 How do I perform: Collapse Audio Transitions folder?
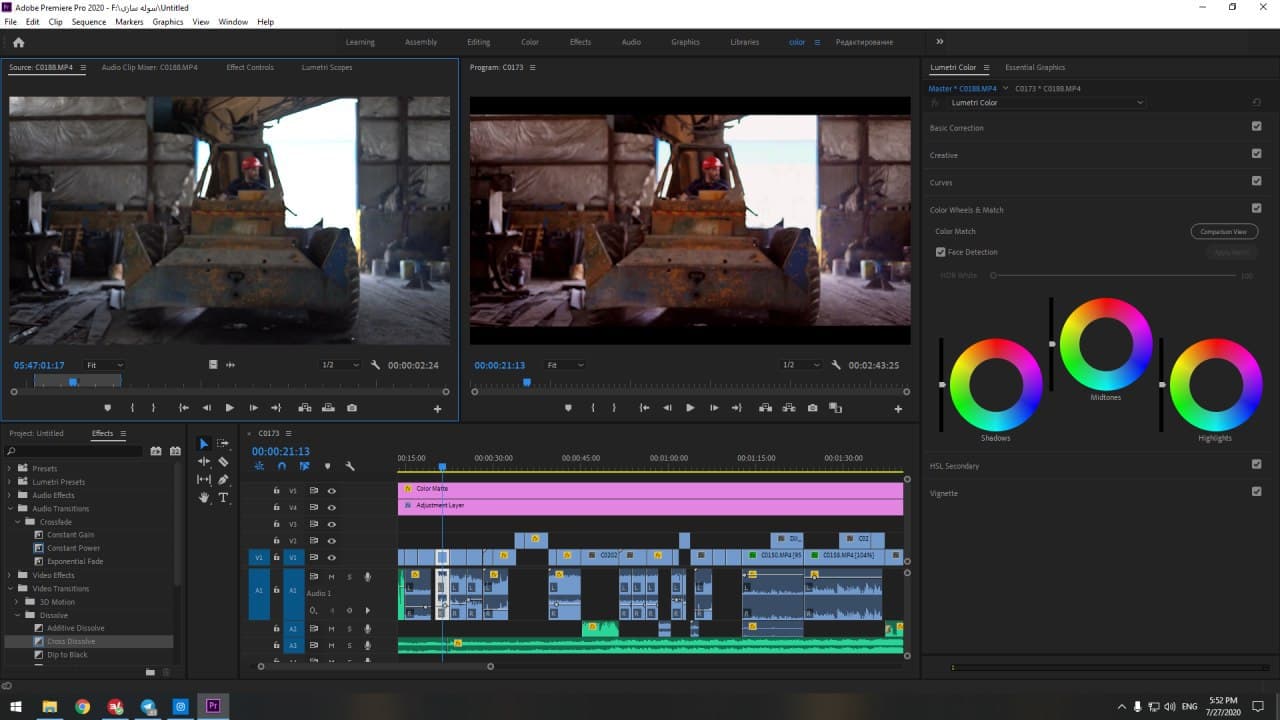tap(10, 509)
